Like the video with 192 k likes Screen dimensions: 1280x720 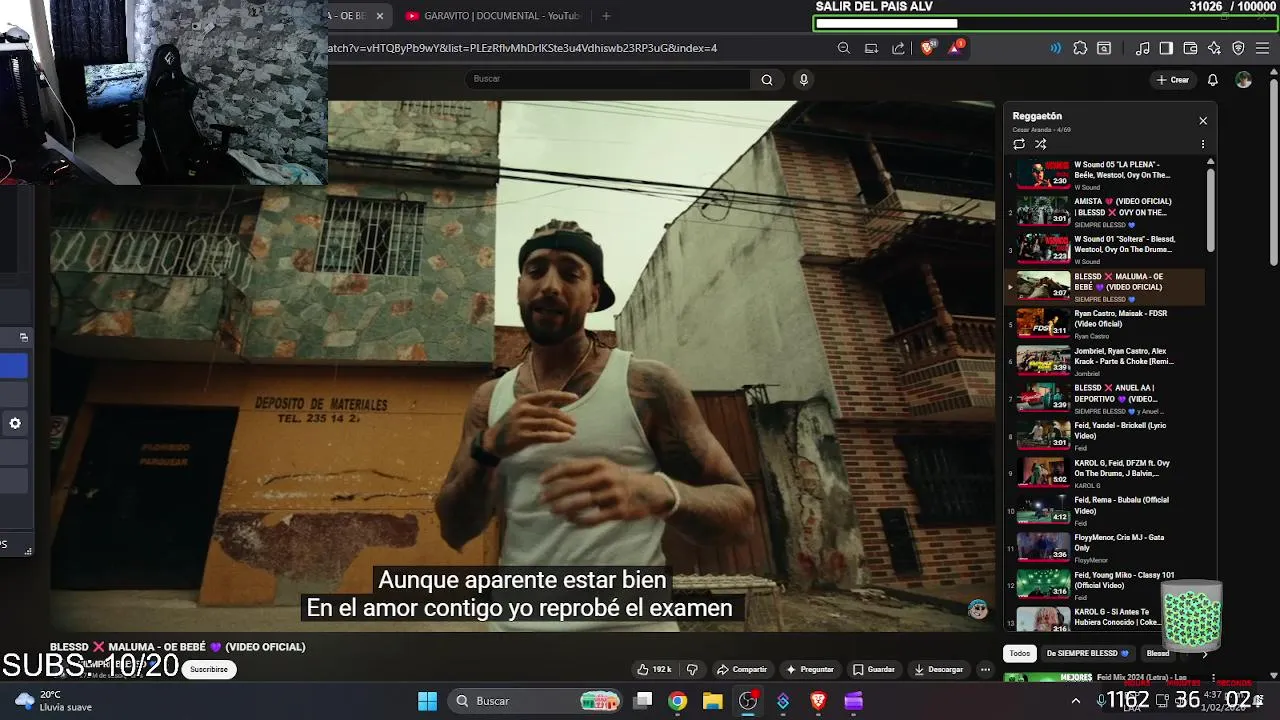click(x=655, y=669)
